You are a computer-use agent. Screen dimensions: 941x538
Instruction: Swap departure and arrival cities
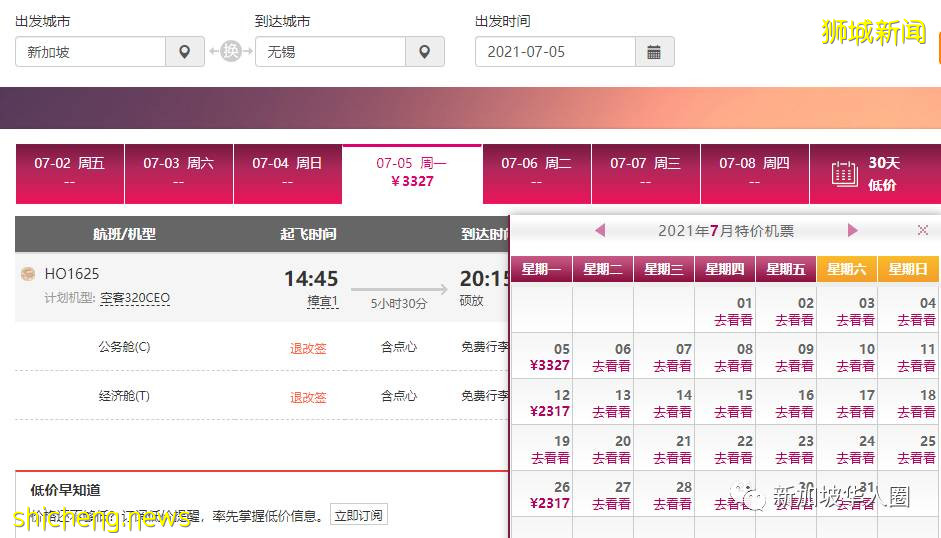coord(230,52)
